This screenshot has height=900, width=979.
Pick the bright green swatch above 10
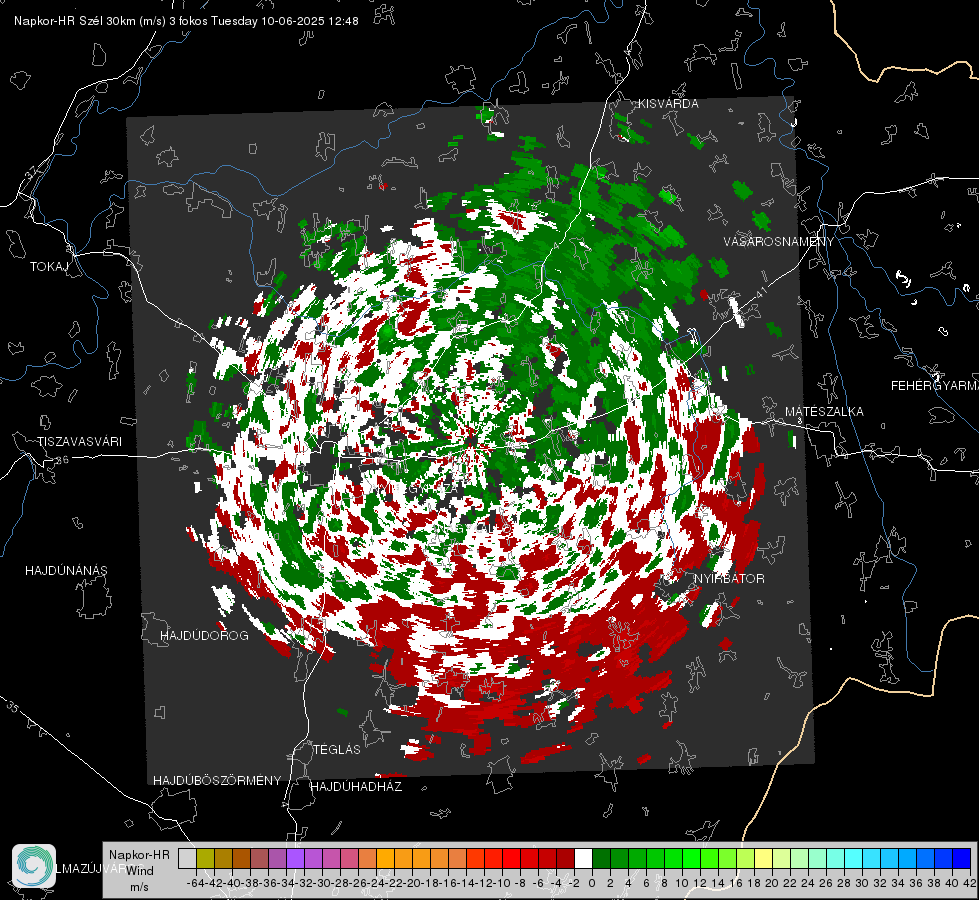(691, 858)
